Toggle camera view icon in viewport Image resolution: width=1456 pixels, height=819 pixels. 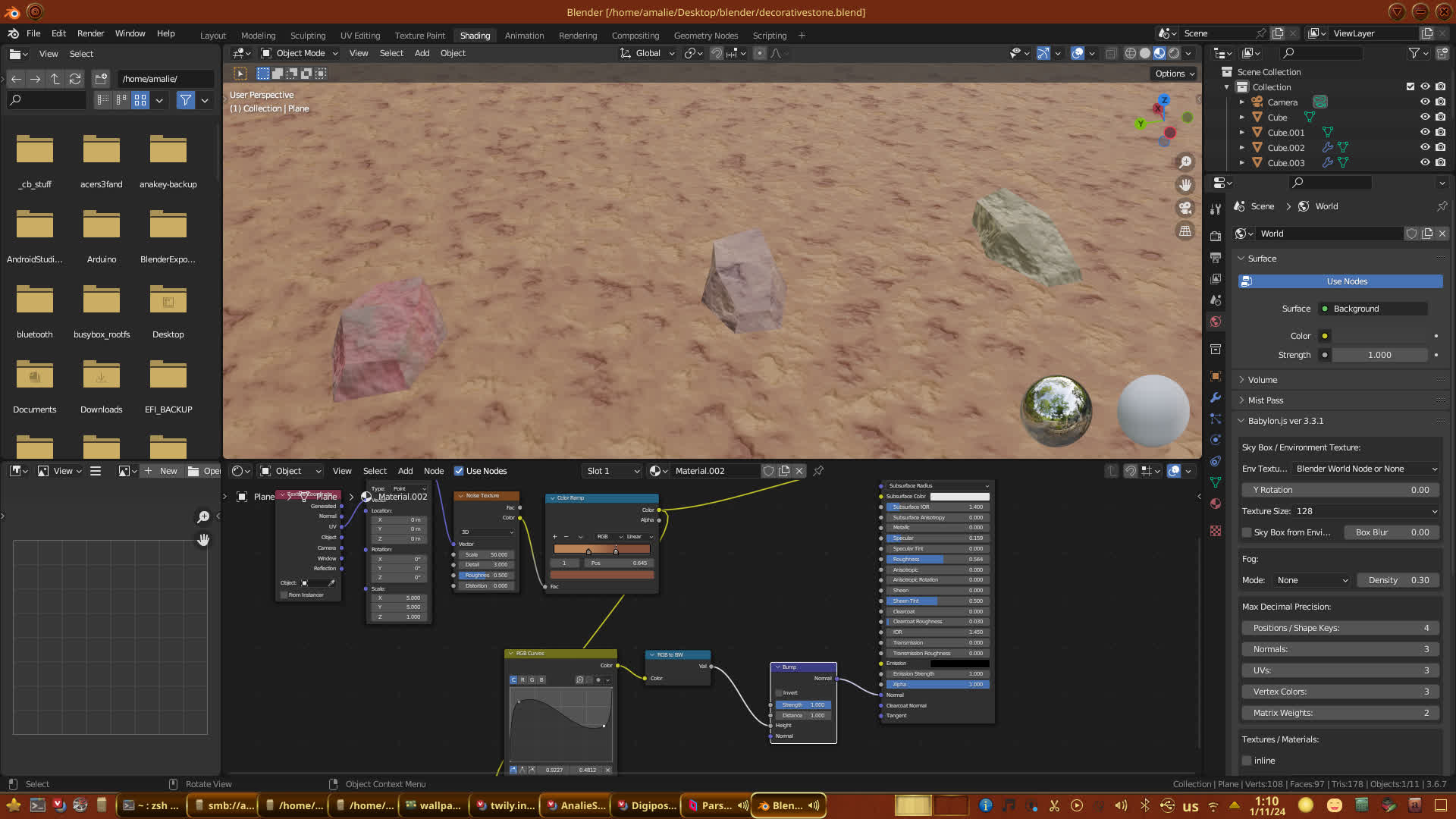point(1185,208)
